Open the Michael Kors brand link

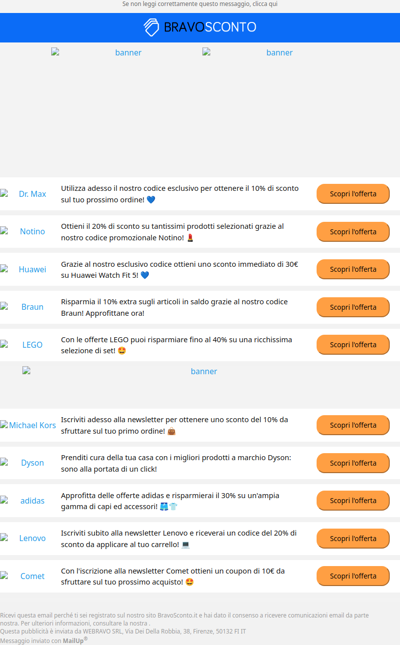pos(28,425)
